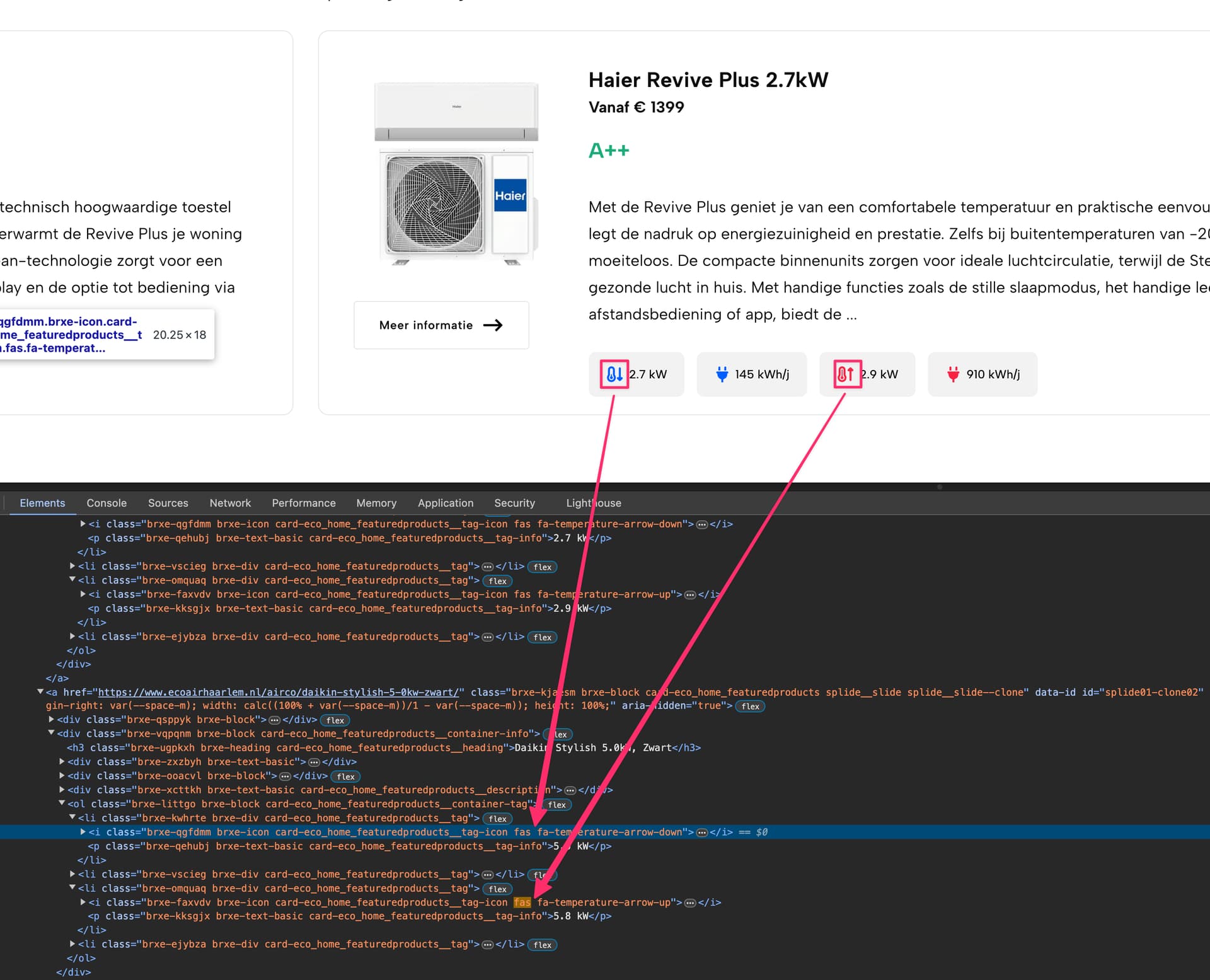Screen dimensions: 1210x980
Task: Click the Meer informatie button
Action: coord(441,325)
